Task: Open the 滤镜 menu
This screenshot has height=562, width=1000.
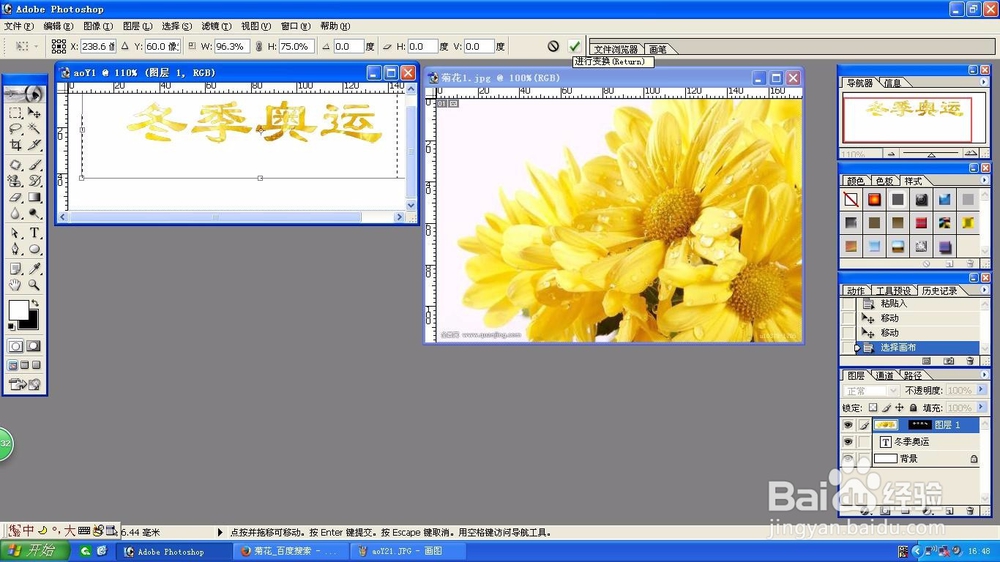Action: coord(216,26)
